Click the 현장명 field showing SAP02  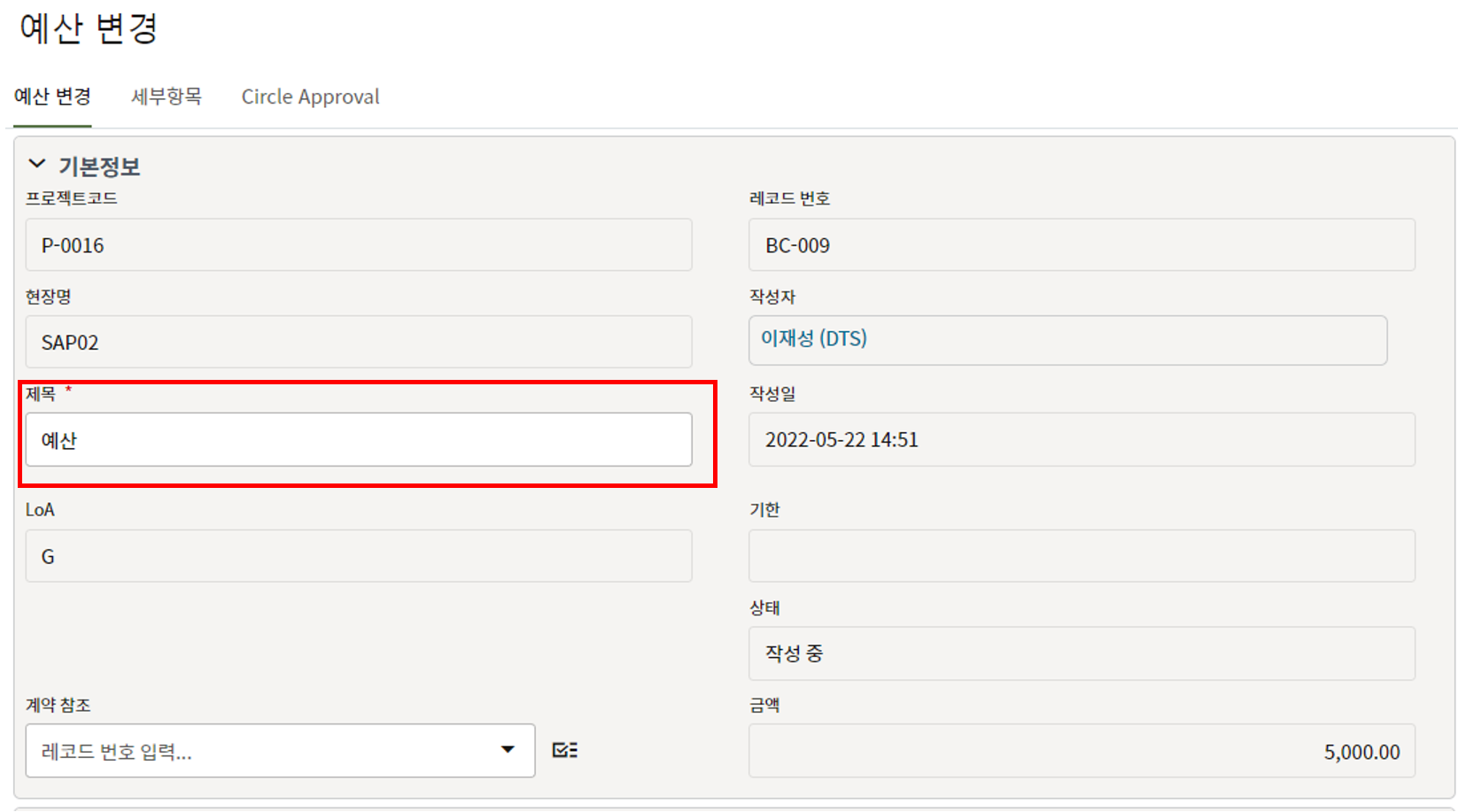tap(358, 343)
